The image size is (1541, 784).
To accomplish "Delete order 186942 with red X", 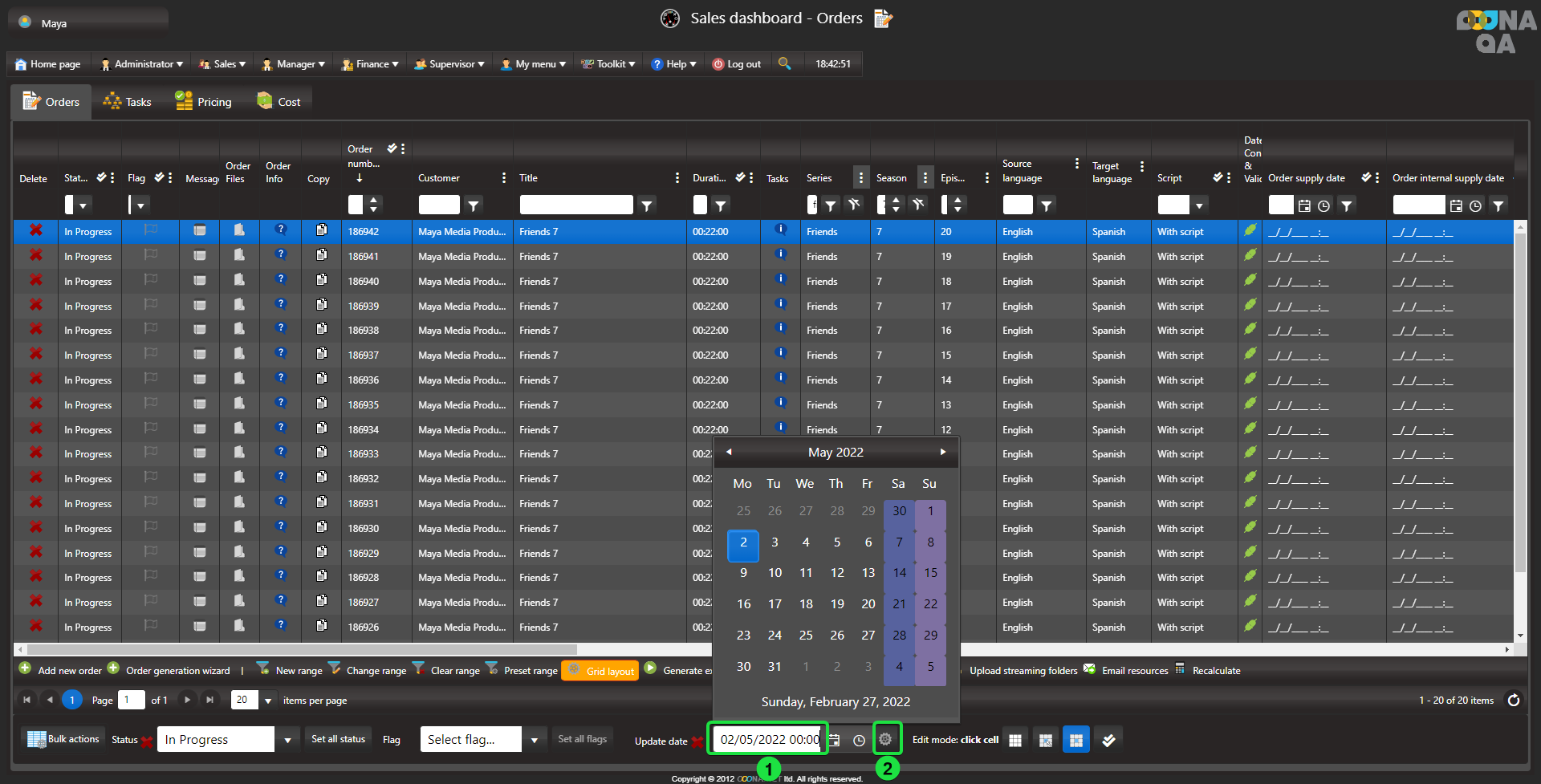I will point(36,230).
